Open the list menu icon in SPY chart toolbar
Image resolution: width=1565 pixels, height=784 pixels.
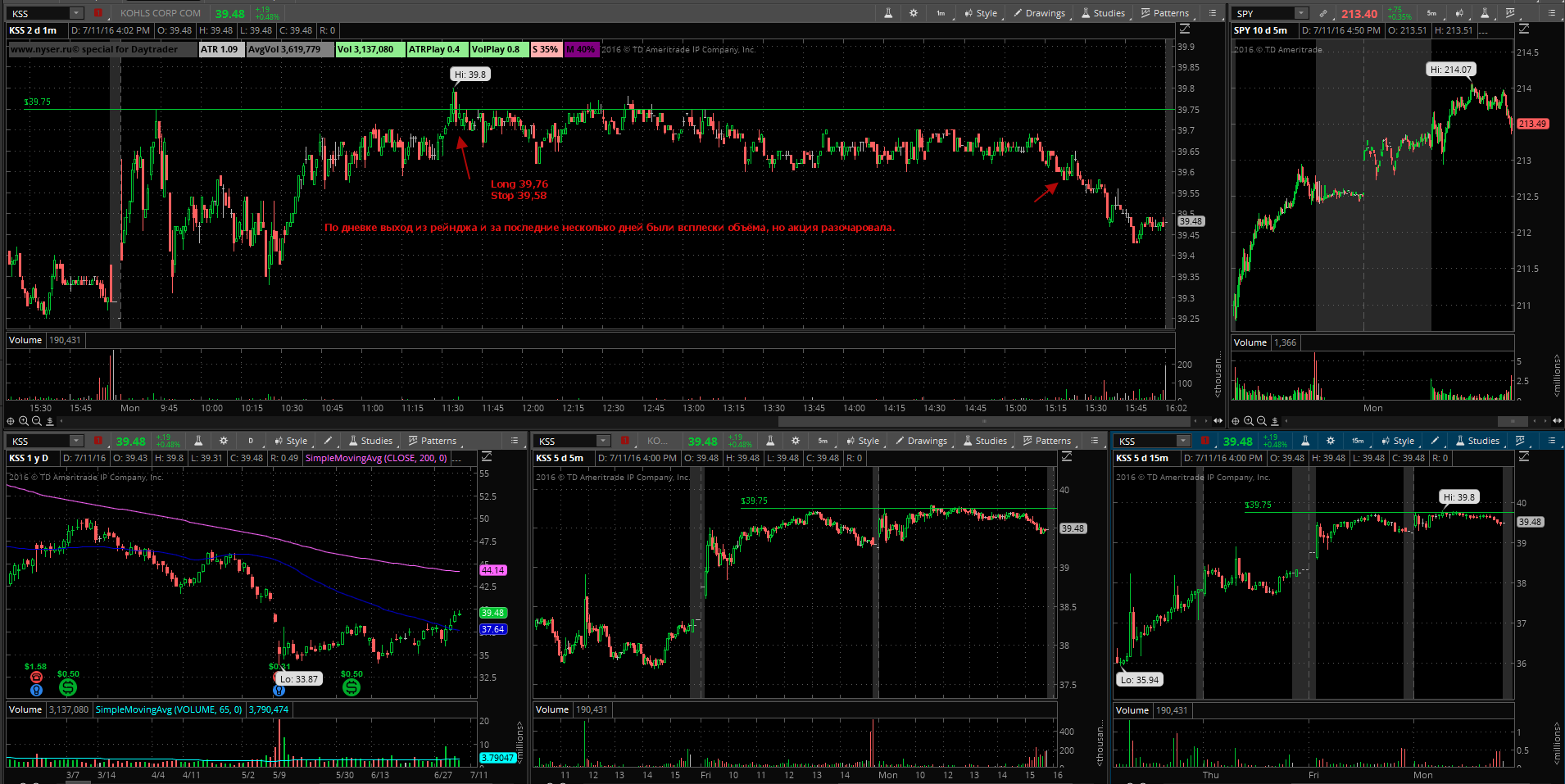point(1550,13)
